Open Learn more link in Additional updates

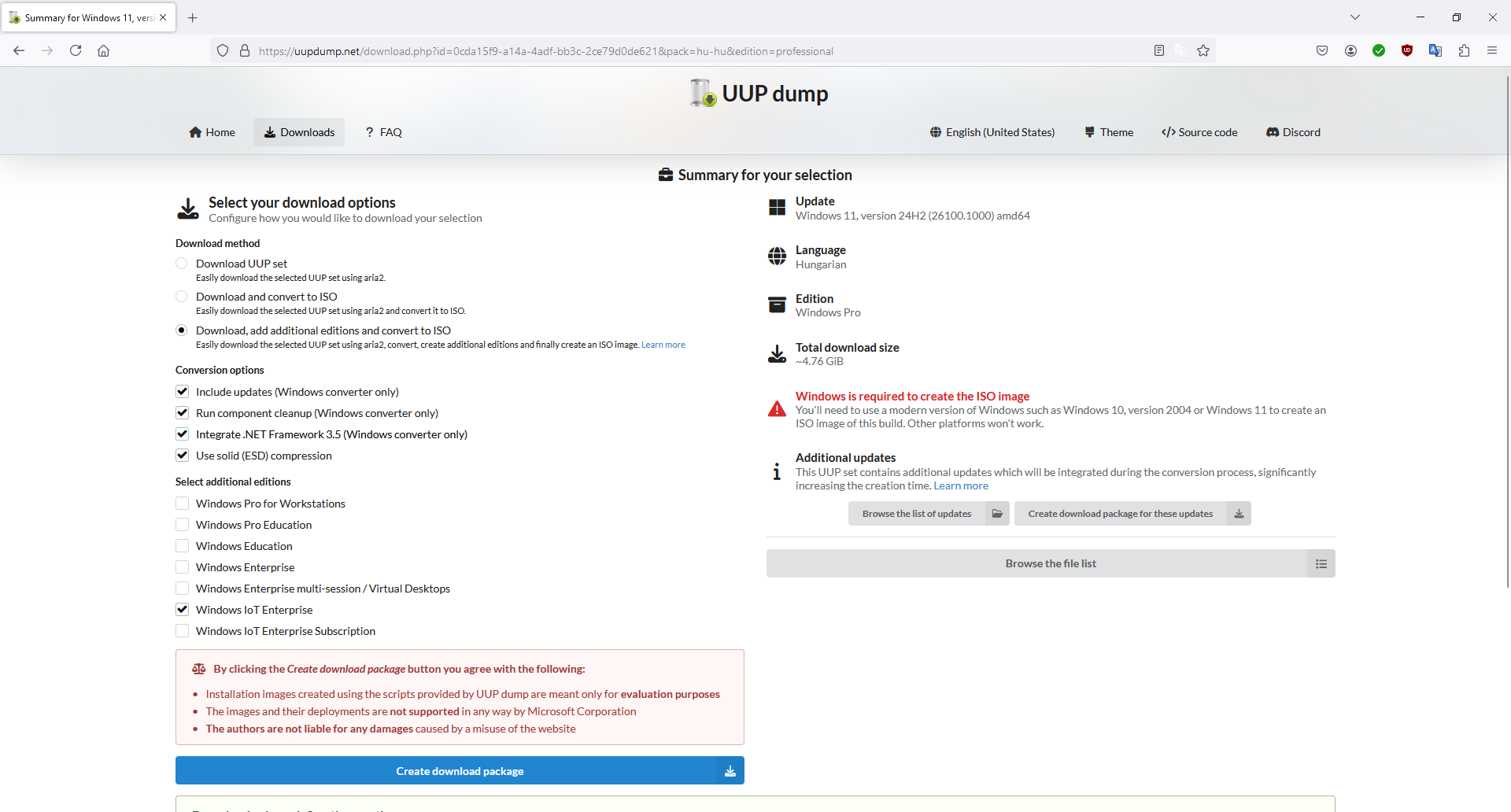[961, 485]
